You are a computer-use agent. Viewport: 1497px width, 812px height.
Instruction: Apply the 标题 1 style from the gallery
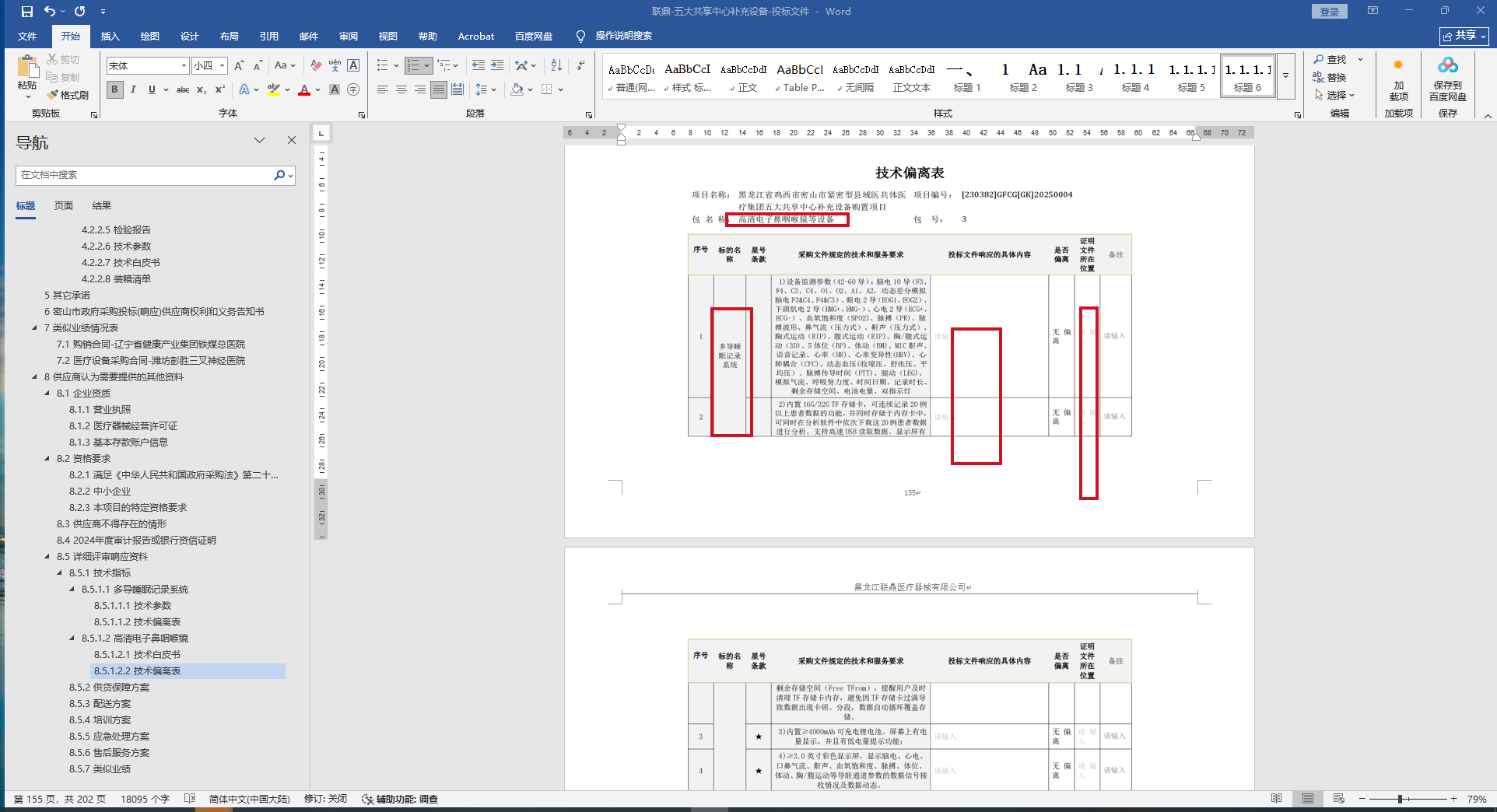pyautogui.click(x=967, y=76)
